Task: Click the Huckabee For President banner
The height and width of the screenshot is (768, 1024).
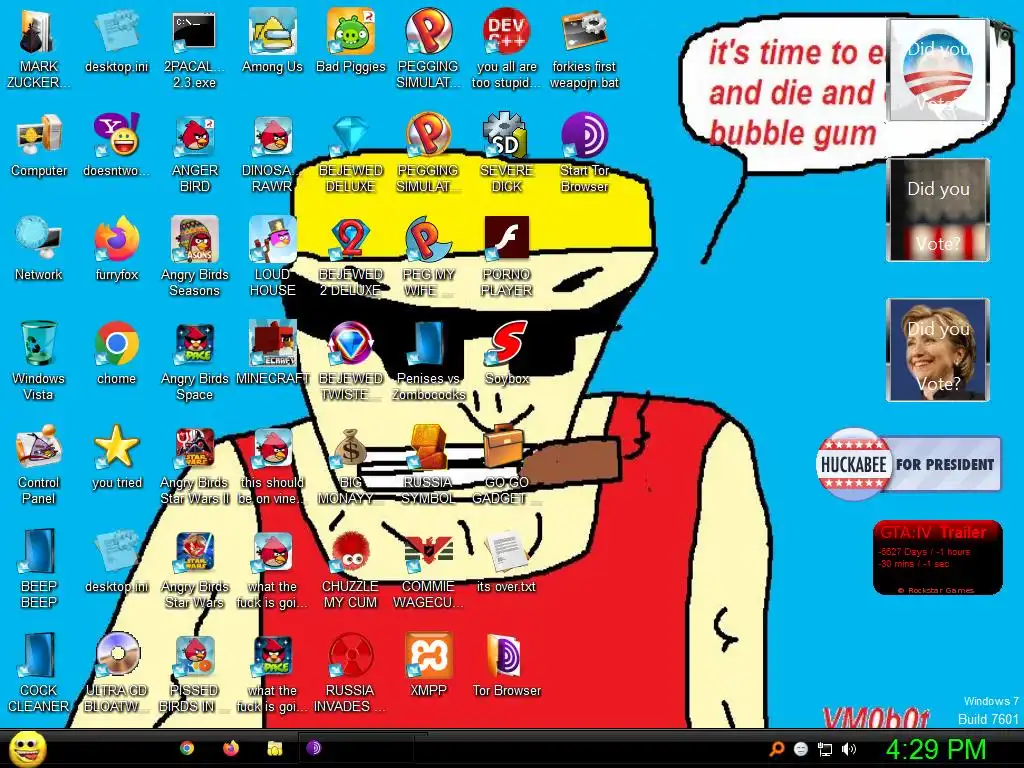Action: tap(908, 464)
